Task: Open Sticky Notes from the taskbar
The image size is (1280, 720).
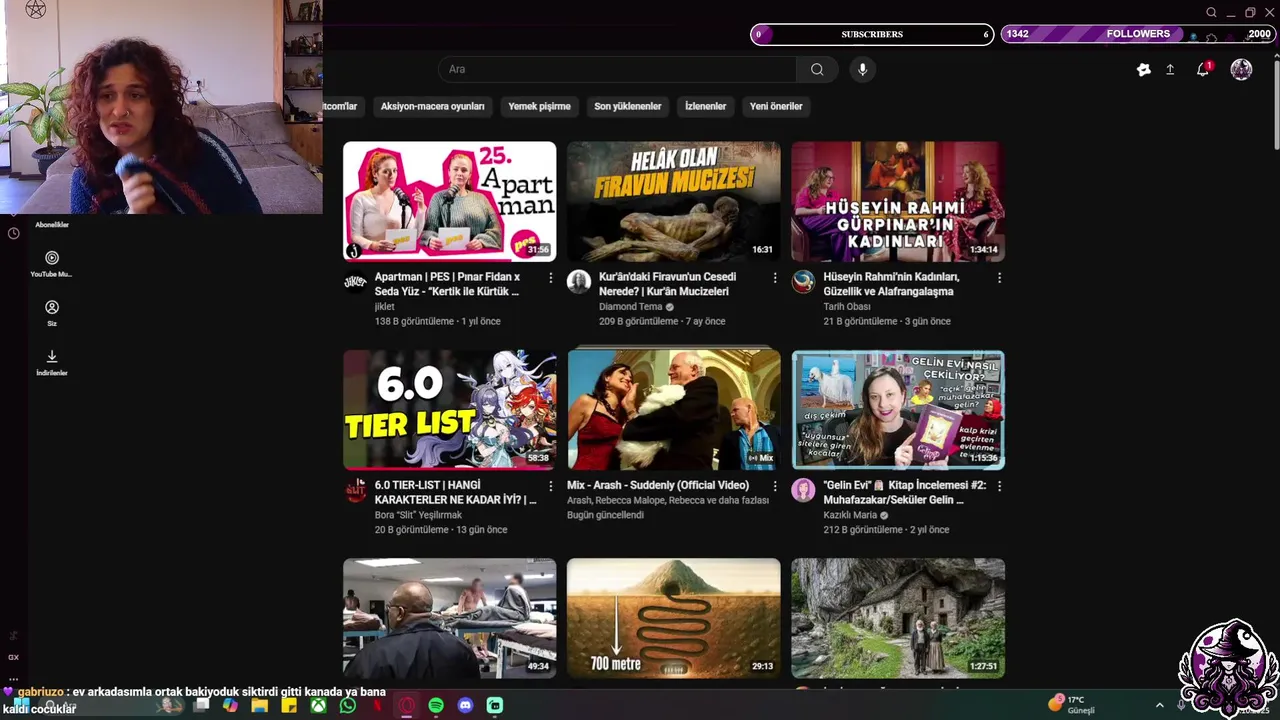Action: [x=289, y=705]
